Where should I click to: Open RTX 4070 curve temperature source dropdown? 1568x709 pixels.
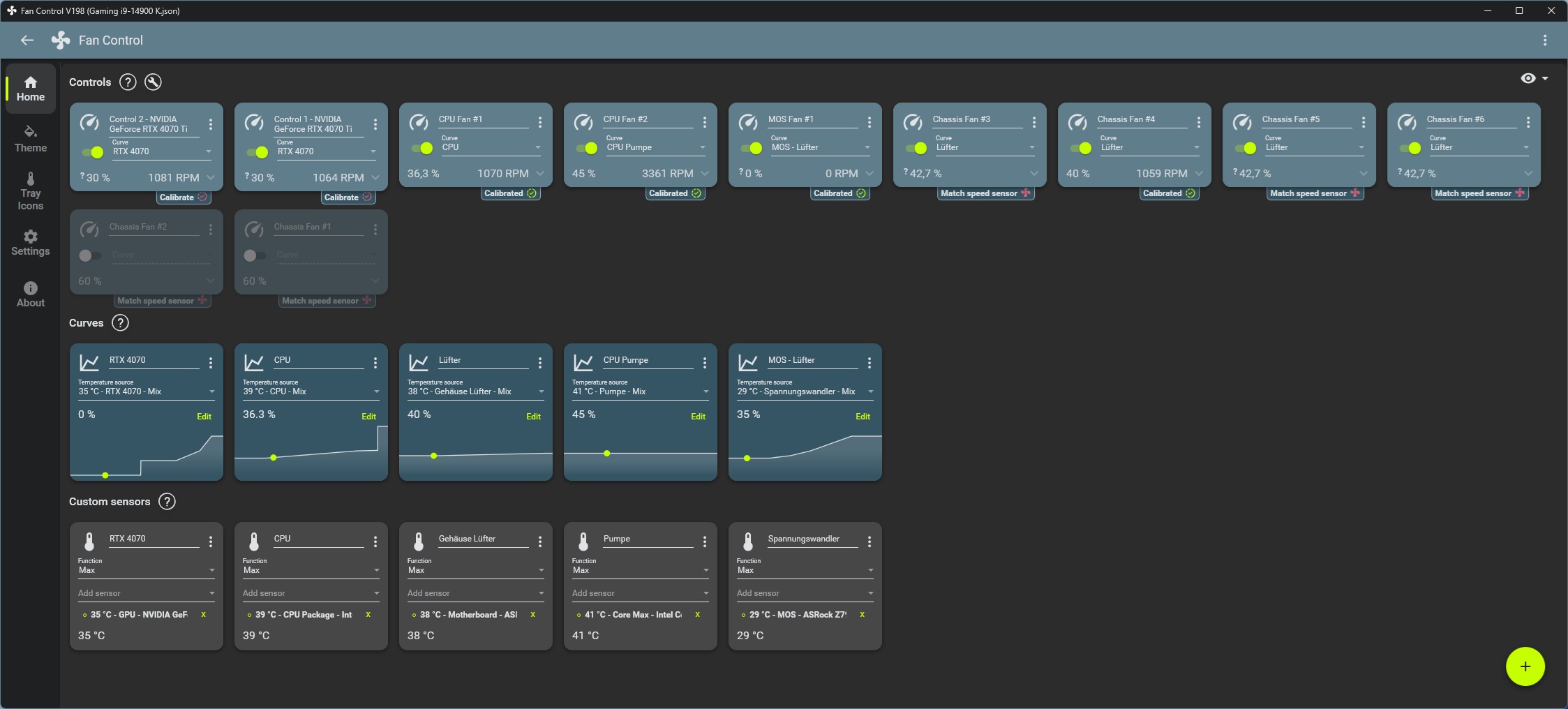[147, 391]
